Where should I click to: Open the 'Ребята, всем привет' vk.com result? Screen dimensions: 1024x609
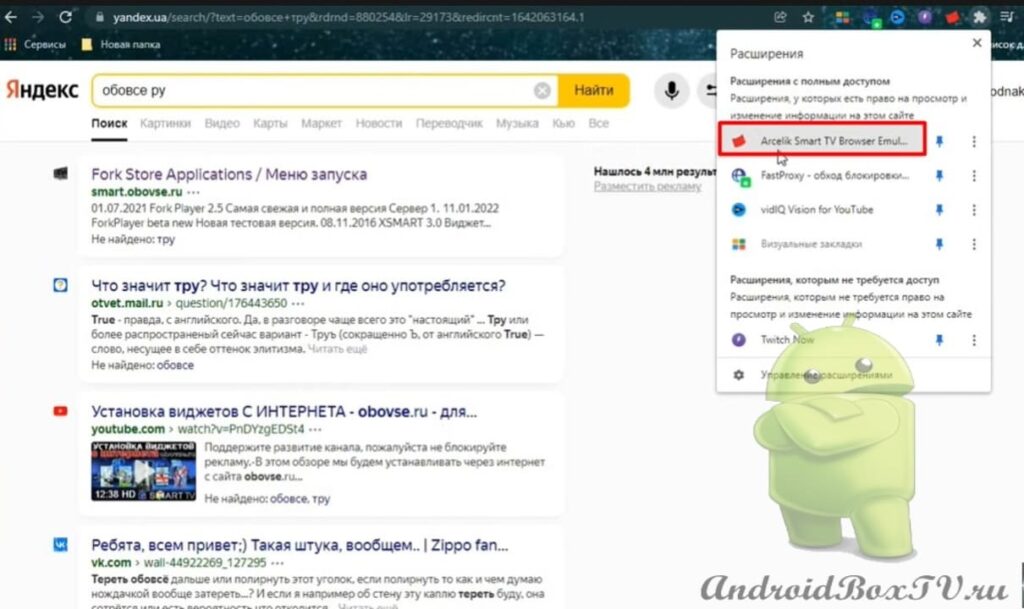(x=300, y=545)
